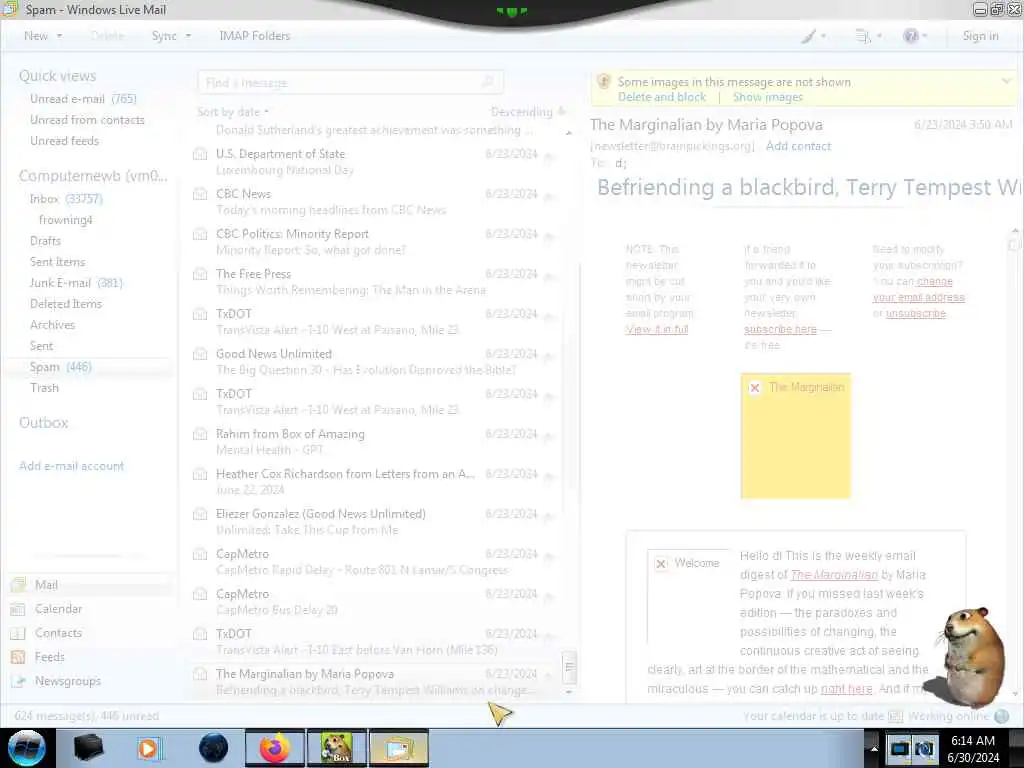Toggle Descending sort order
This screenshot has width=1024, height=768.
coord(528,112)
